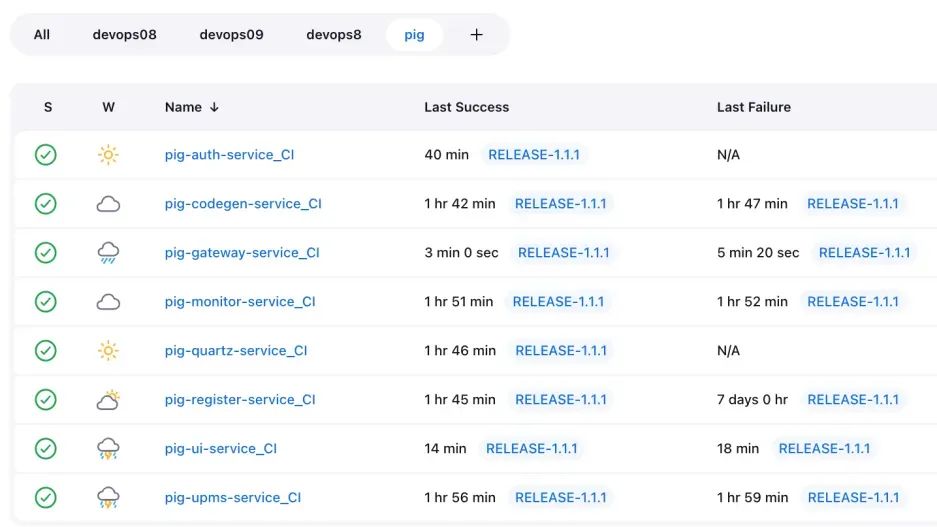Open the pig-register-service_CI job

(x=240, y=400)
